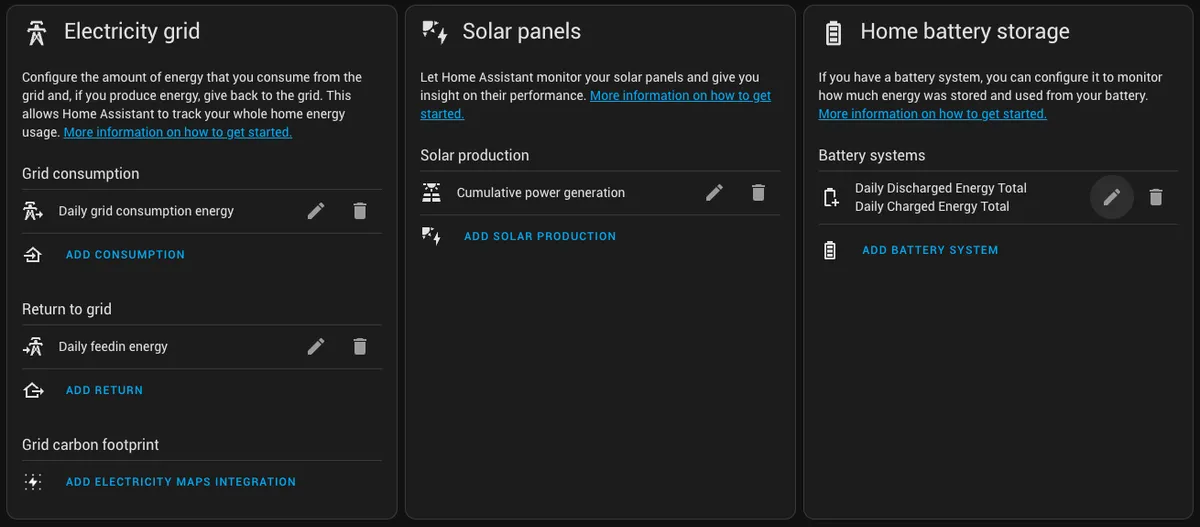Edit the battery system entry
Viewport: 1200px width, 527px height.
1111,197
